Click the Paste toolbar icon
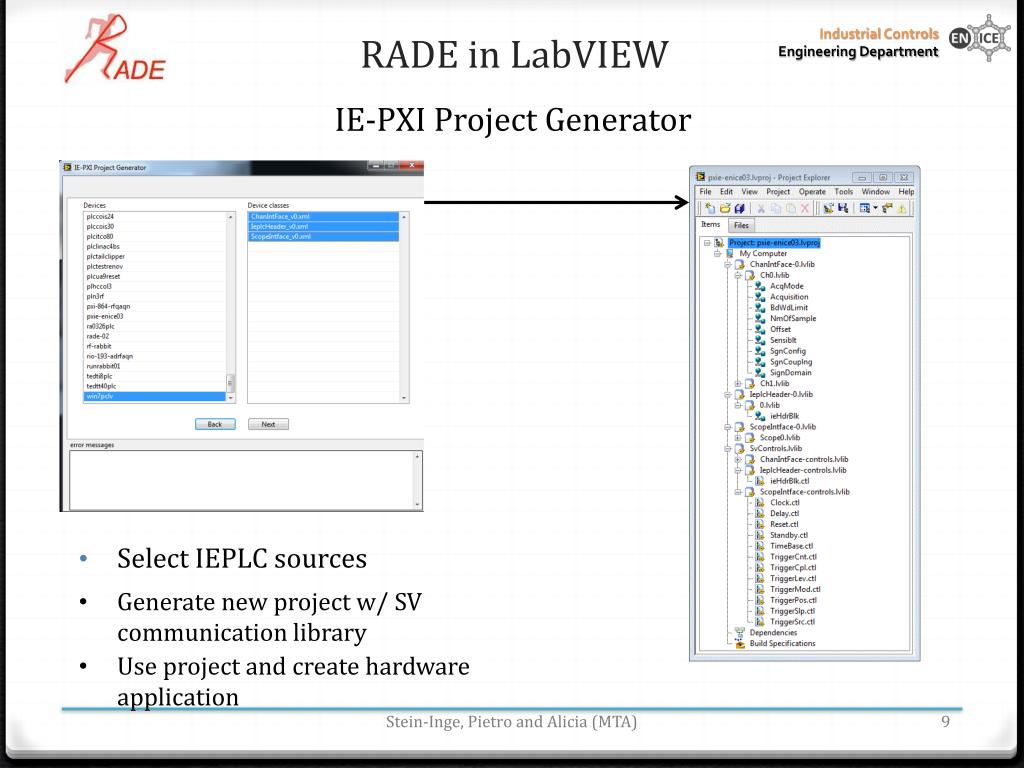Viewport: 1024px width, 768px height. [791, 208]
